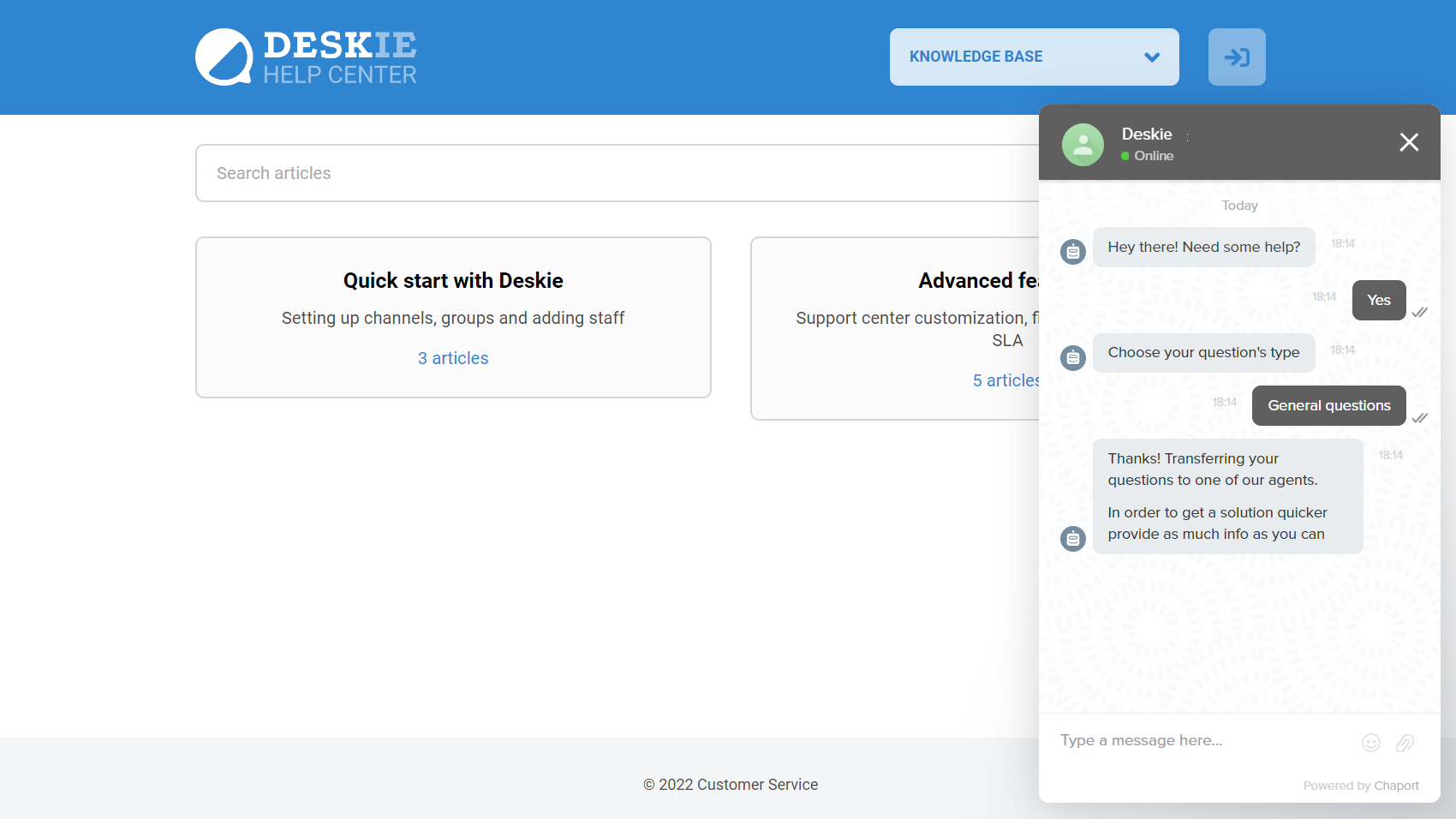Click the attach file paperclip icon

tap(1405, 743)
